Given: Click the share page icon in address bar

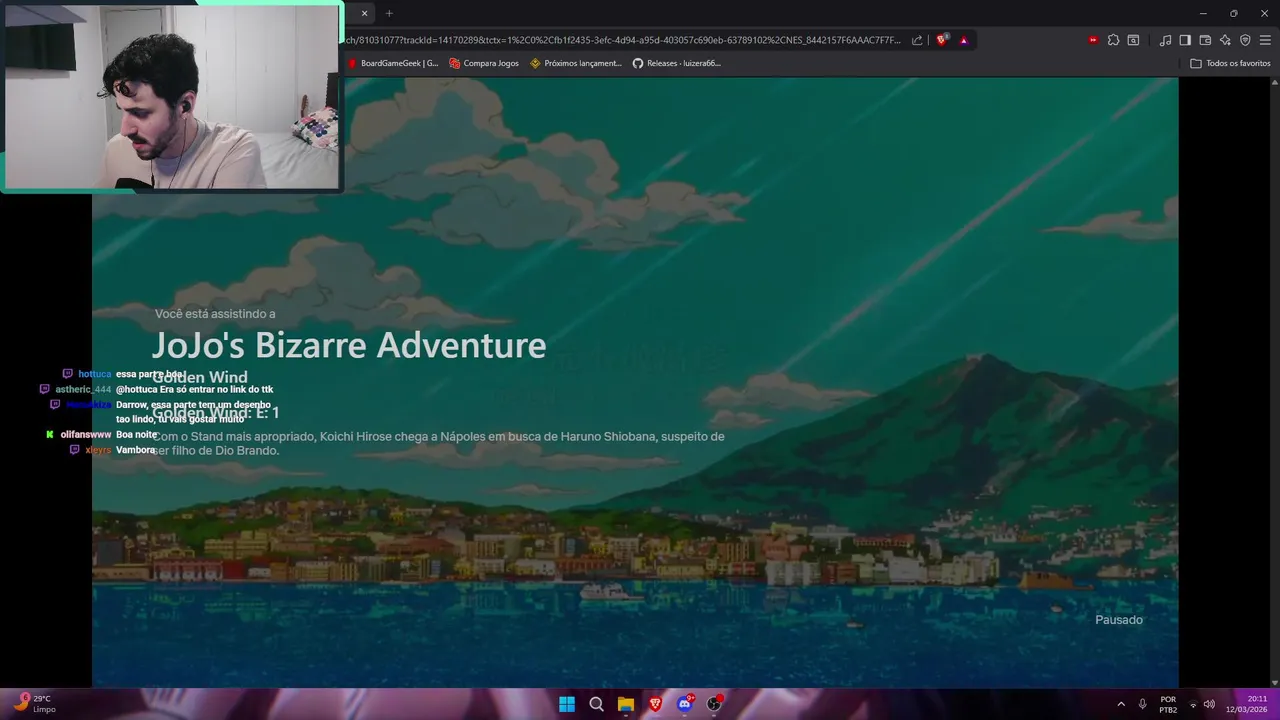Looking at the screenshot, I should click(917, 40).
